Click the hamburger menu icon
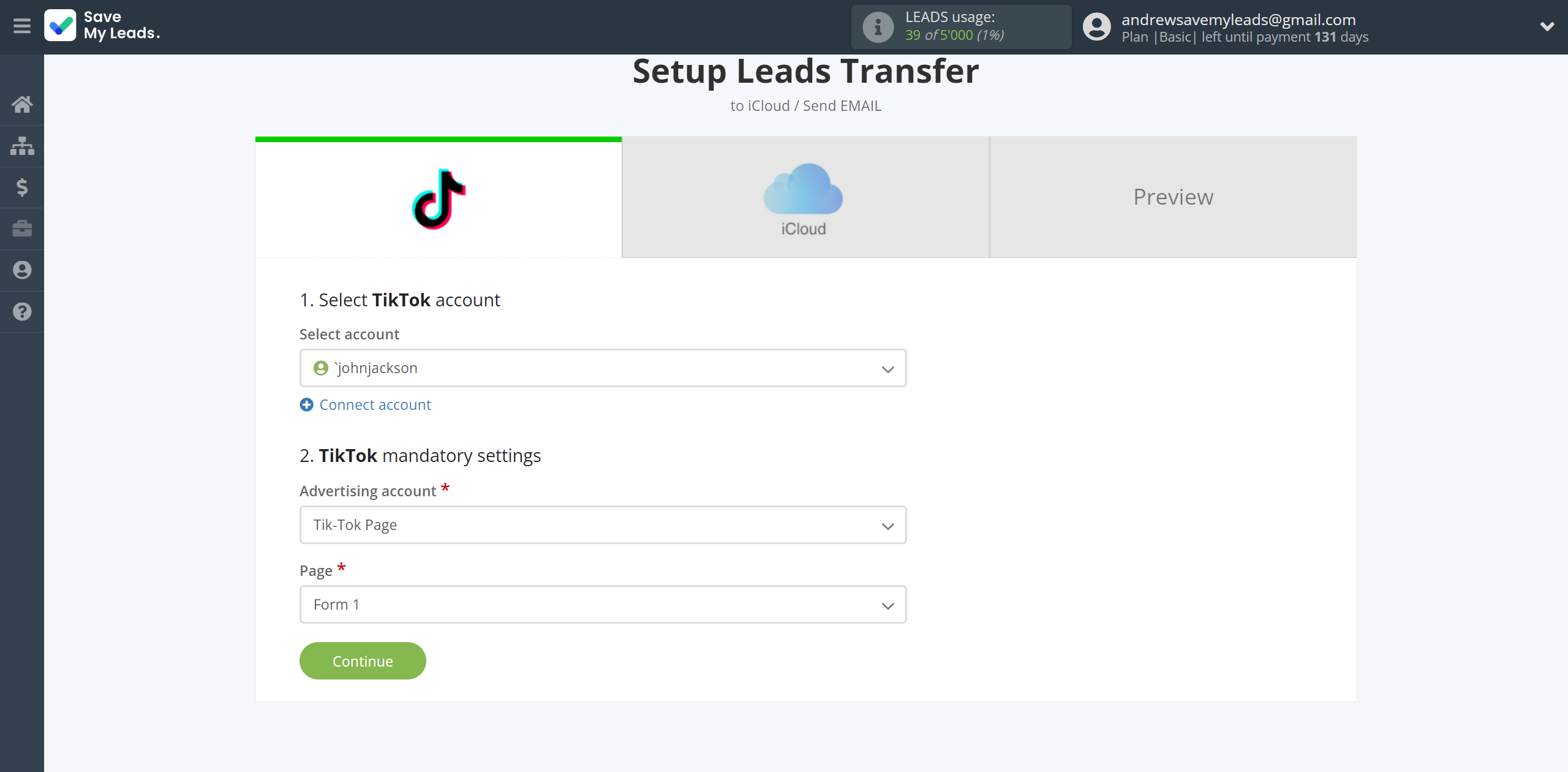1568x772 pixels. (x=22, y=26)
